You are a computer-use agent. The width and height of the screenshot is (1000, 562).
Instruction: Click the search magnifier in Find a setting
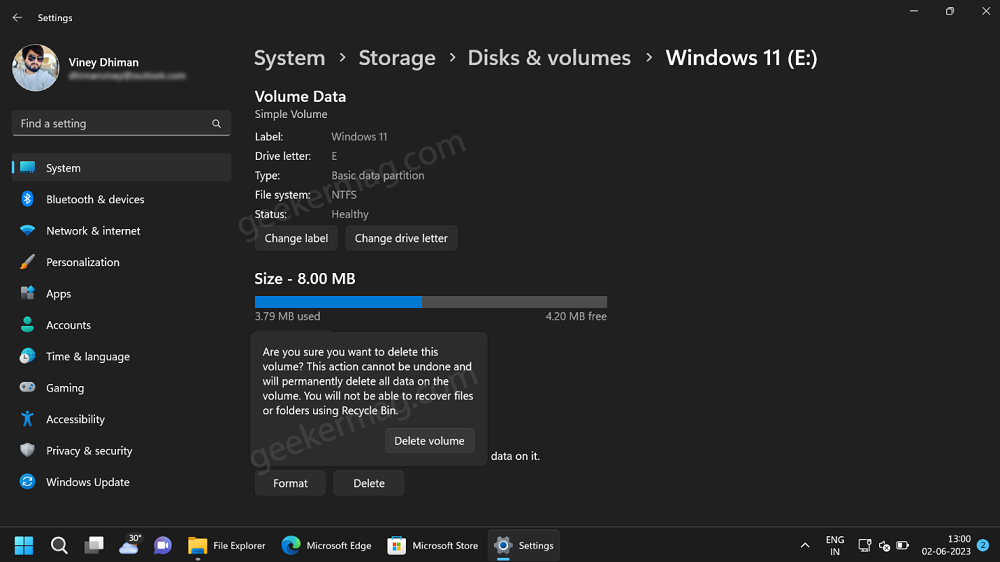click(x=216, y=124)
